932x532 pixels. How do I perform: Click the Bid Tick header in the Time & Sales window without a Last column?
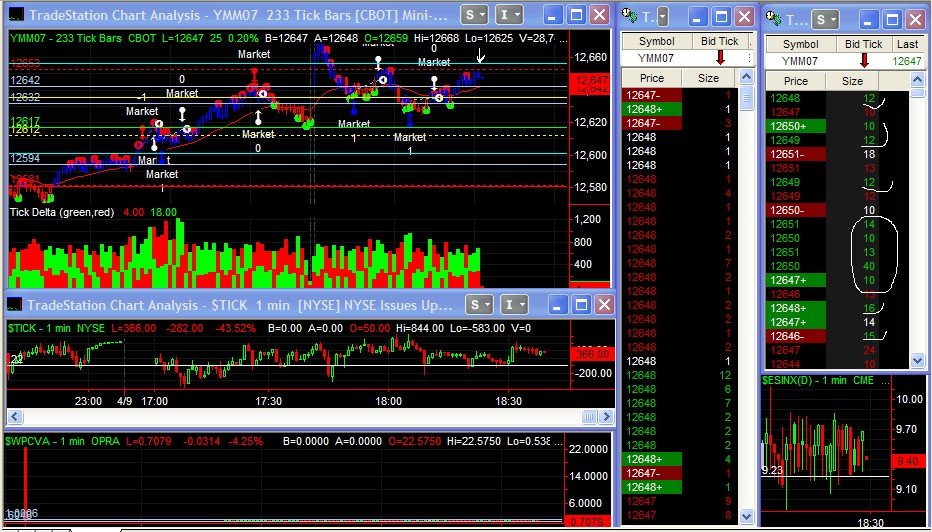[720, 41]
